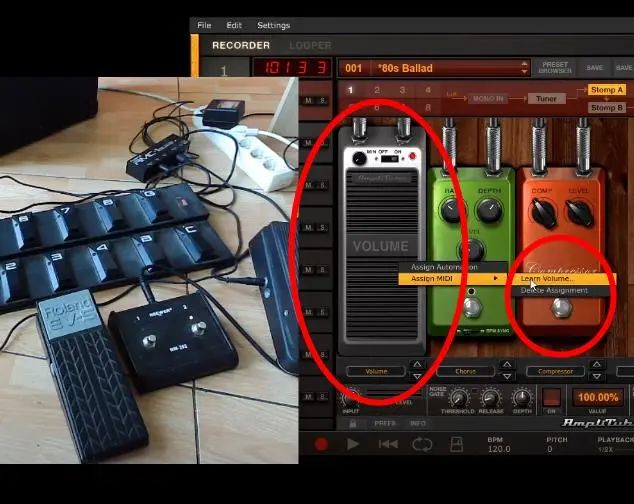Move Volume stomp slot down with arrow
Viewport: 634px width, 504px height.
(x=417, y=377)
